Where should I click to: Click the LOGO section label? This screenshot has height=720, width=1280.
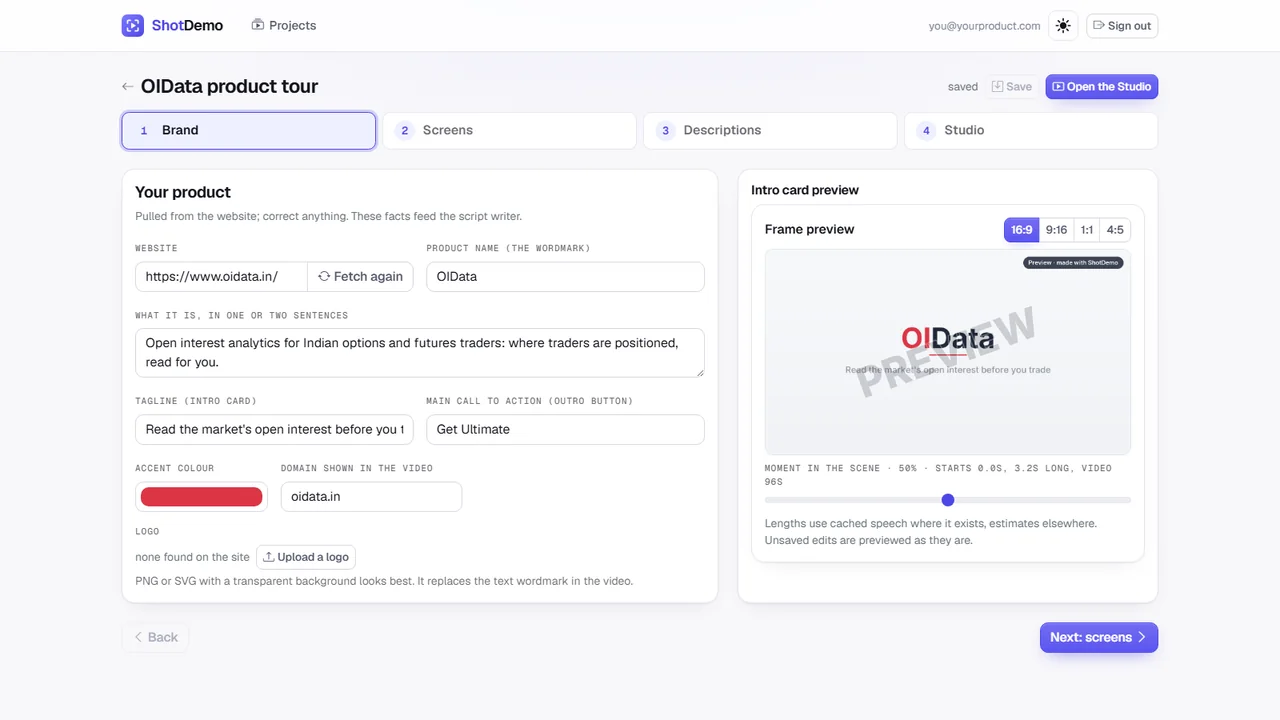148,532
